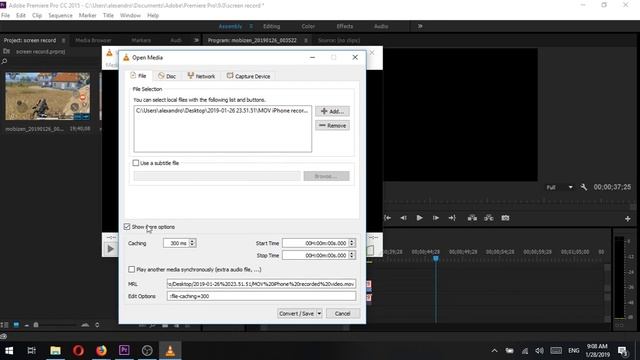
Task: Click the timeline playhead marker
Action: point(436,258)
